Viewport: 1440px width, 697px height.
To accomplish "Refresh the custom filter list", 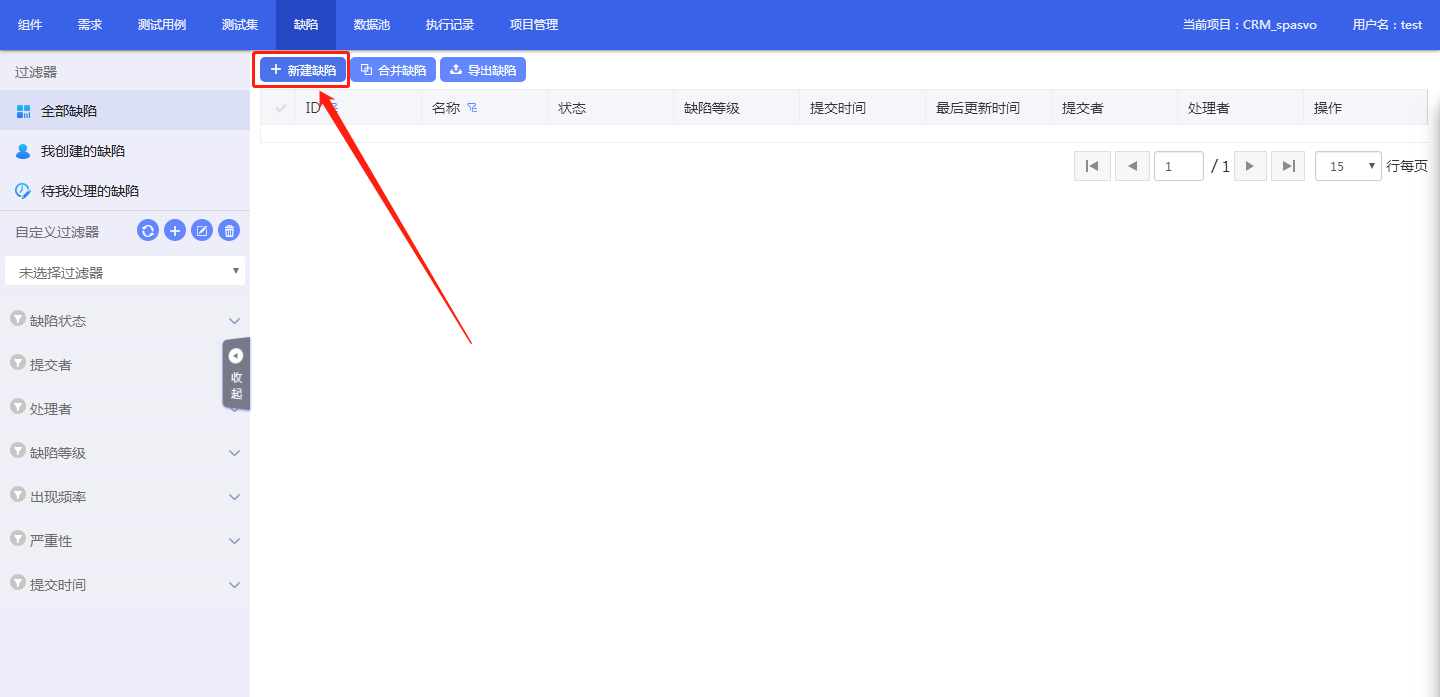I will coord(148,231).
